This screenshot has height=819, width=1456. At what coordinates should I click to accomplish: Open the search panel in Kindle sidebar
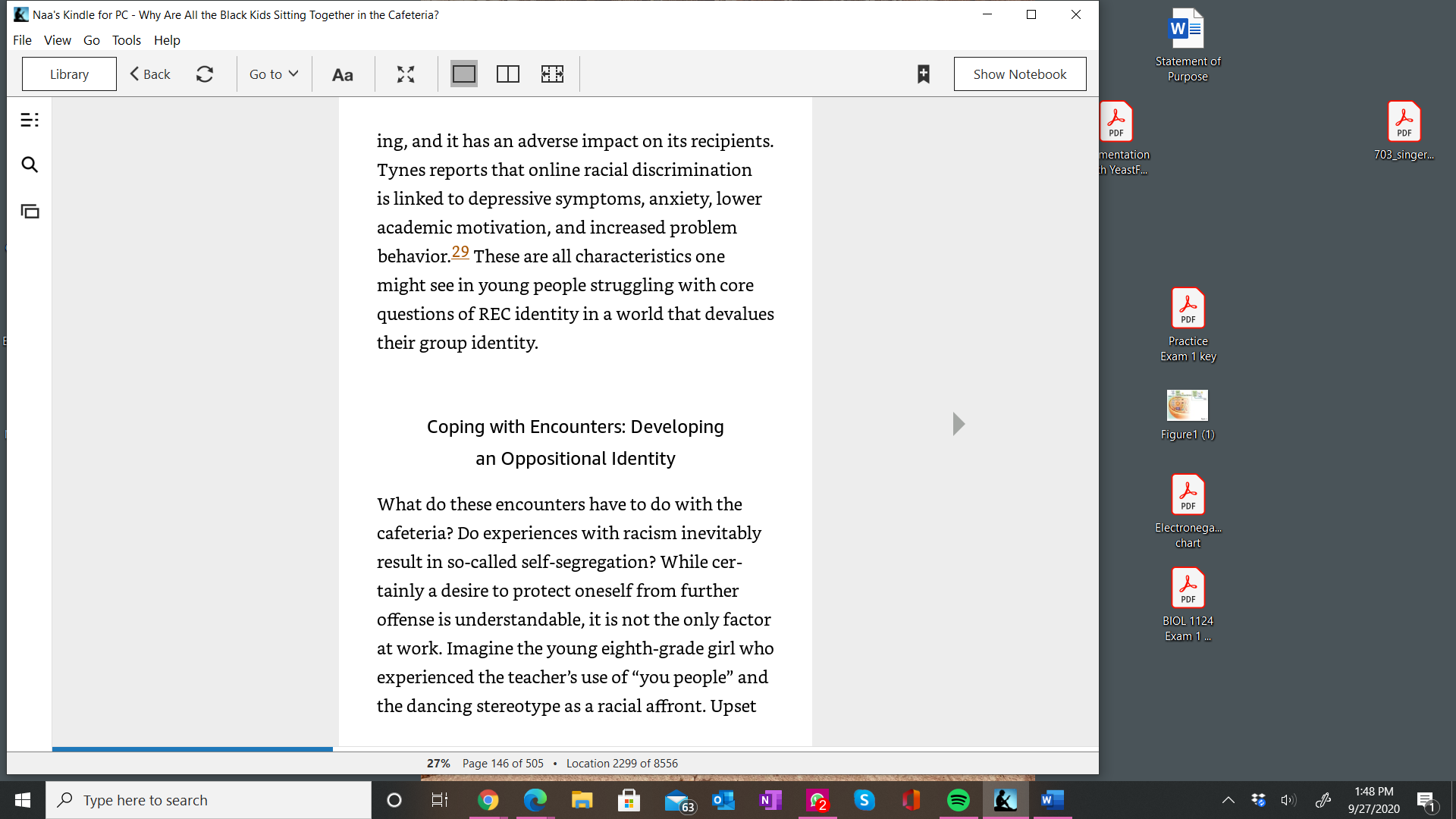click(30, 165)
